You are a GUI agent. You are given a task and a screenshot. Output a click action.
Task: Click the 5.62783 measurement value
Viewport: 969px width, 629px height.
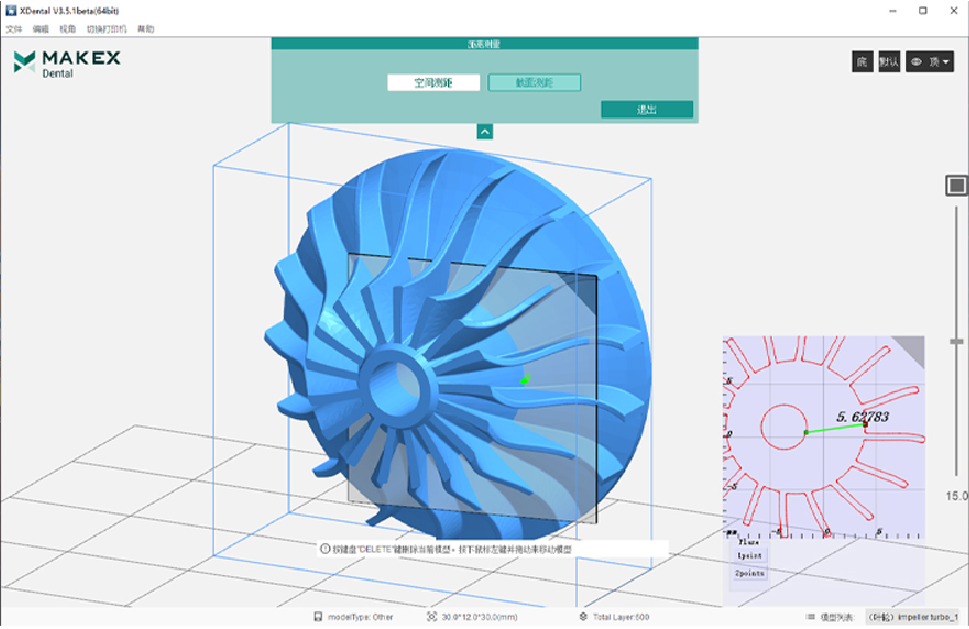(863, 417)
